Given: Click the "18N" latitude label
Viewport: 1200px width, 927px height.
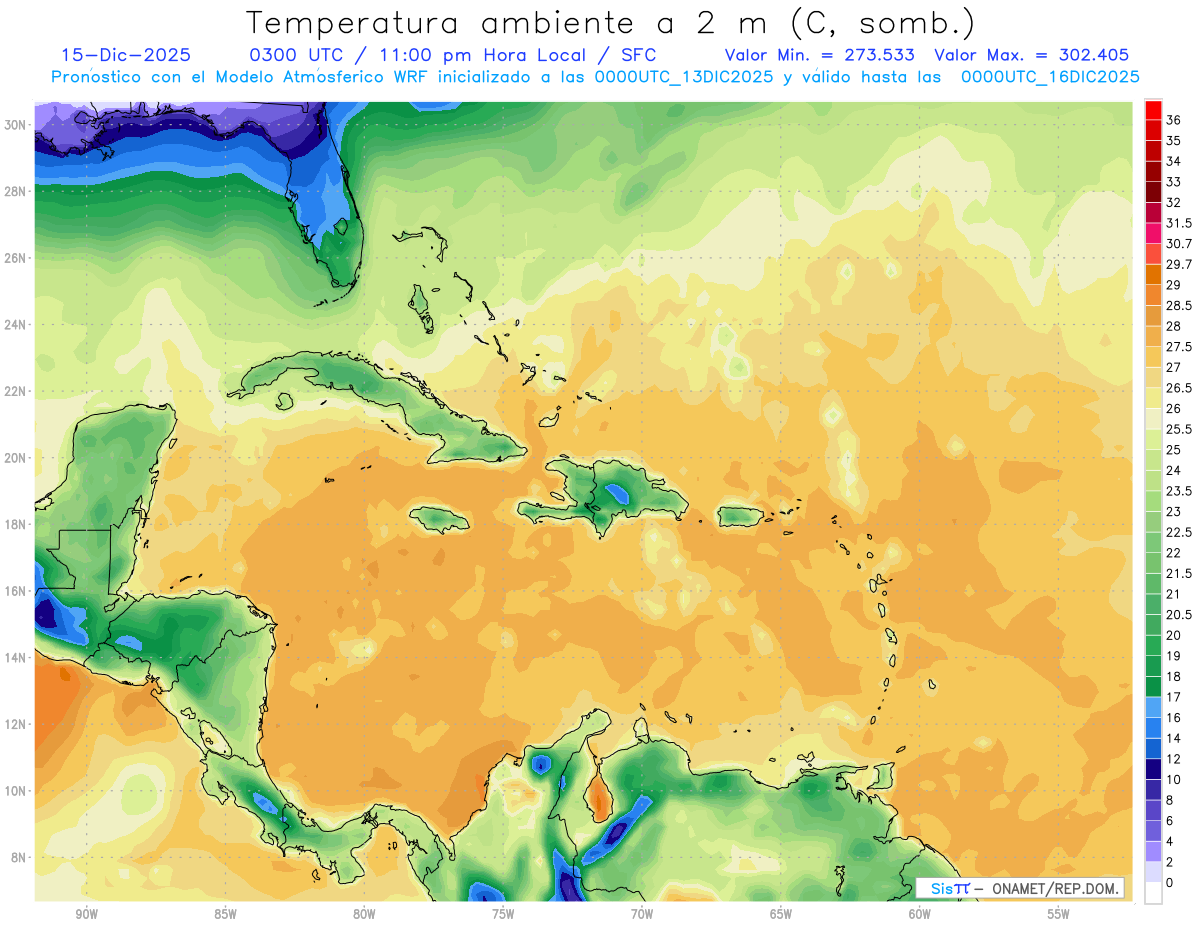Looking at the screenshot, I should tap(15, 525).
